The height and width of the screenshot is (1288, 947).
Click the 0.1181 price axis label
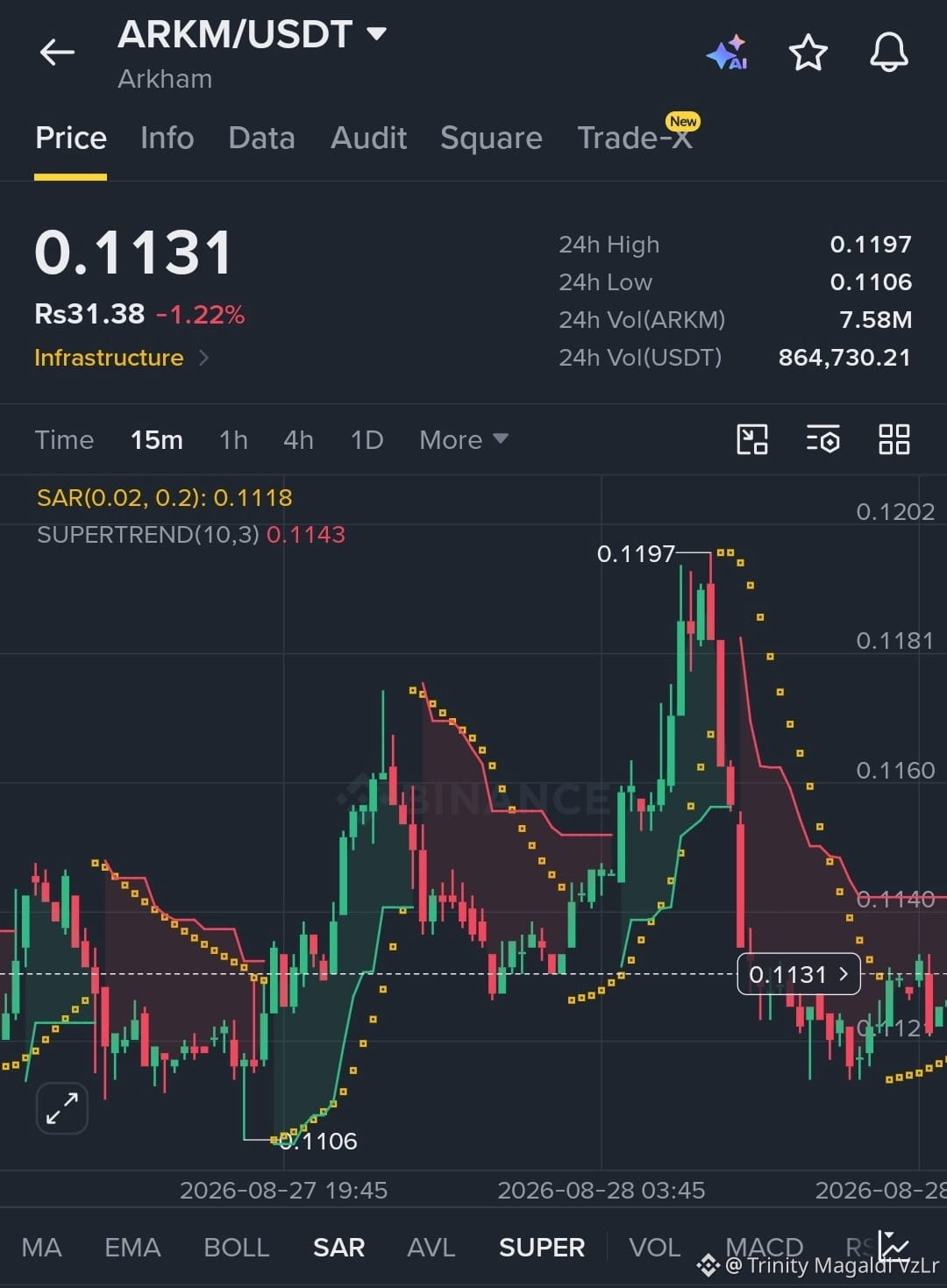click(895, 640)
